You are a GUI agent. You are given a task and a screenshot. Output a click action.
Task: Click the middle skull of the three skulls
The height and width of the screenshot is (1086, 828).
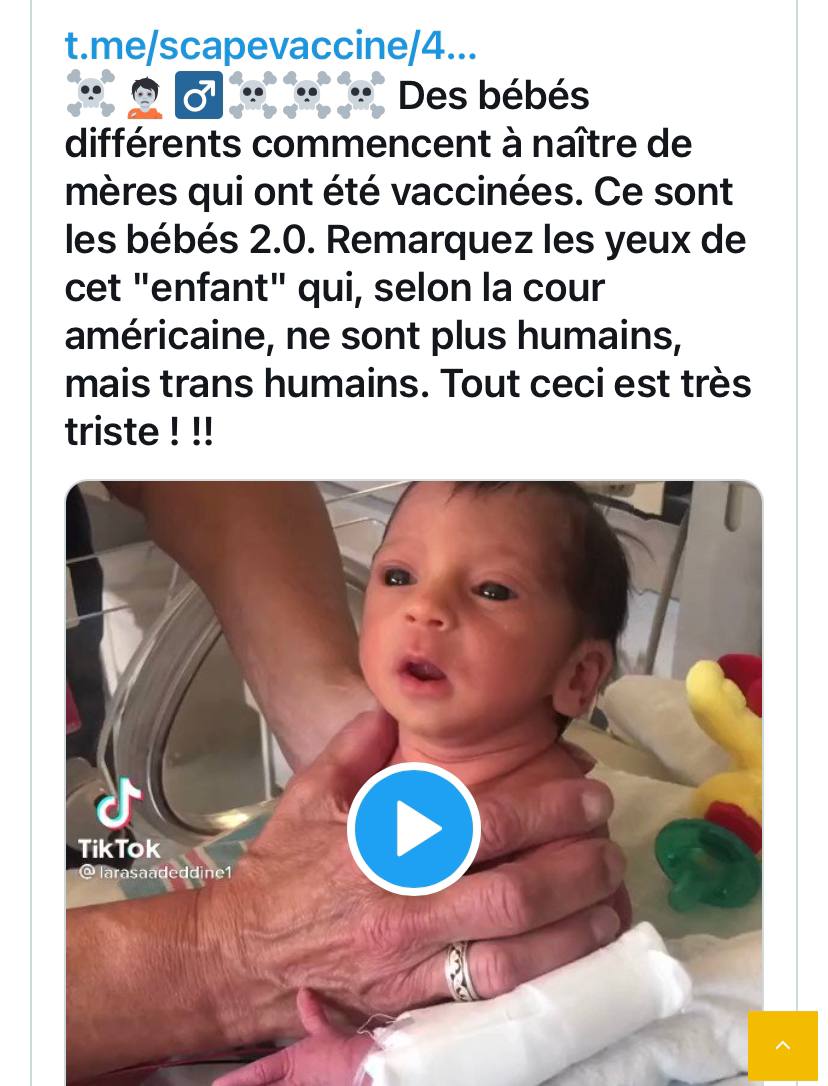[x=307, y=94]
